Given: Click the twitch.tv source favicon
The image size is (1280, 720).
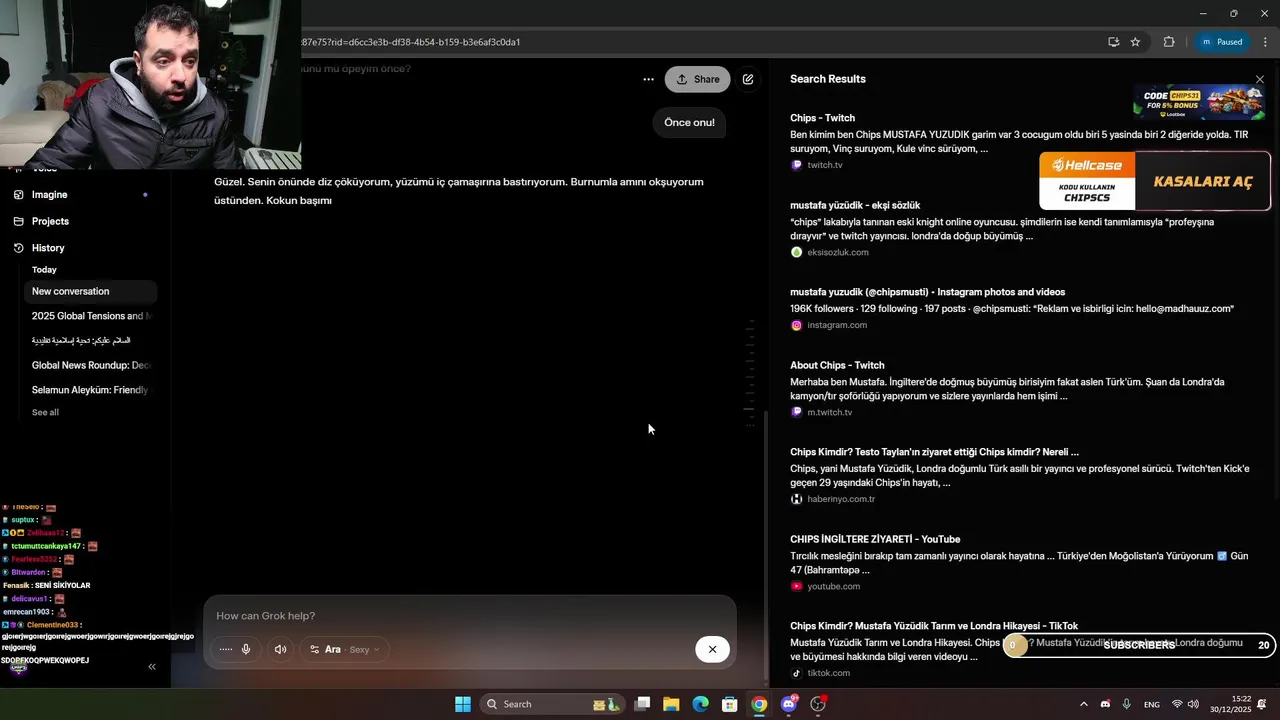Looking at the screenshot, I should pos(797,165).
